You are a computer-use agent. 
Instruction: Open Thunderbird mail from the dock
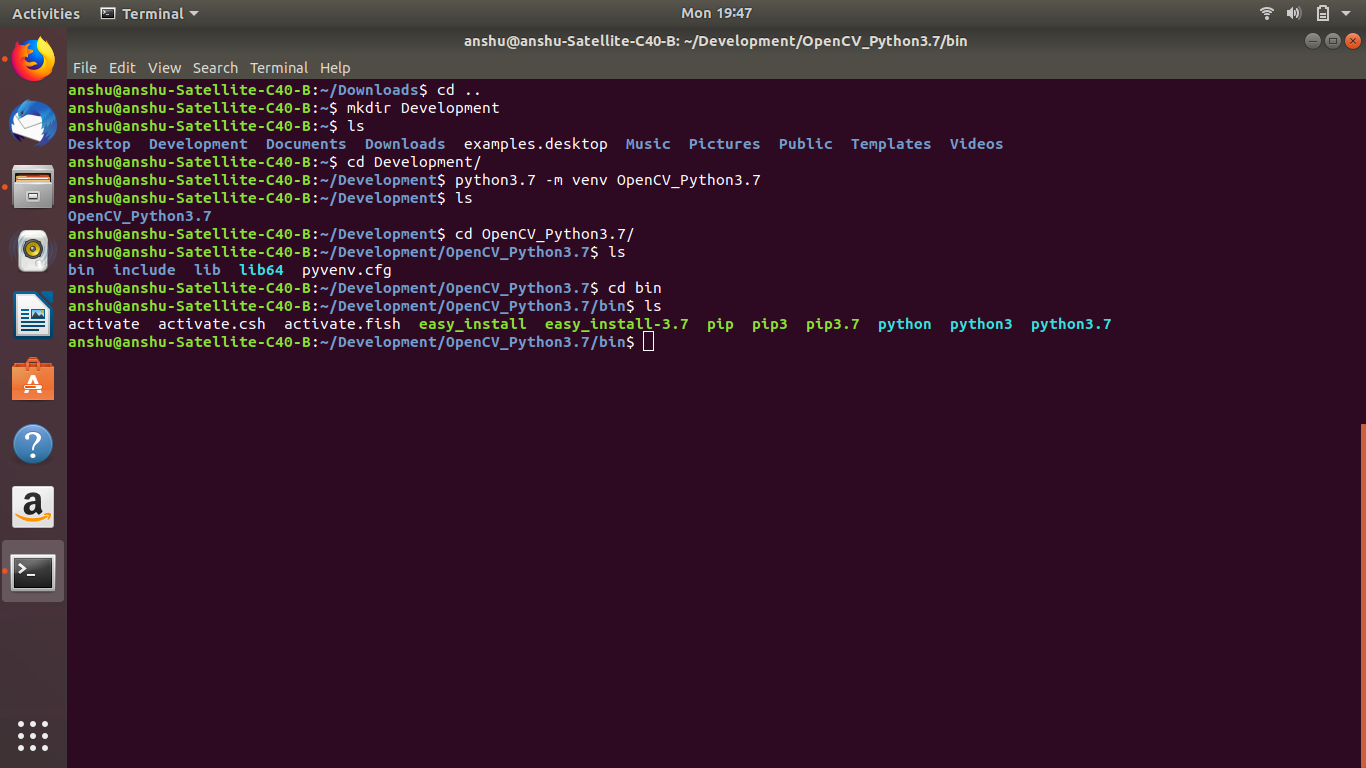[x=33, y=123]
